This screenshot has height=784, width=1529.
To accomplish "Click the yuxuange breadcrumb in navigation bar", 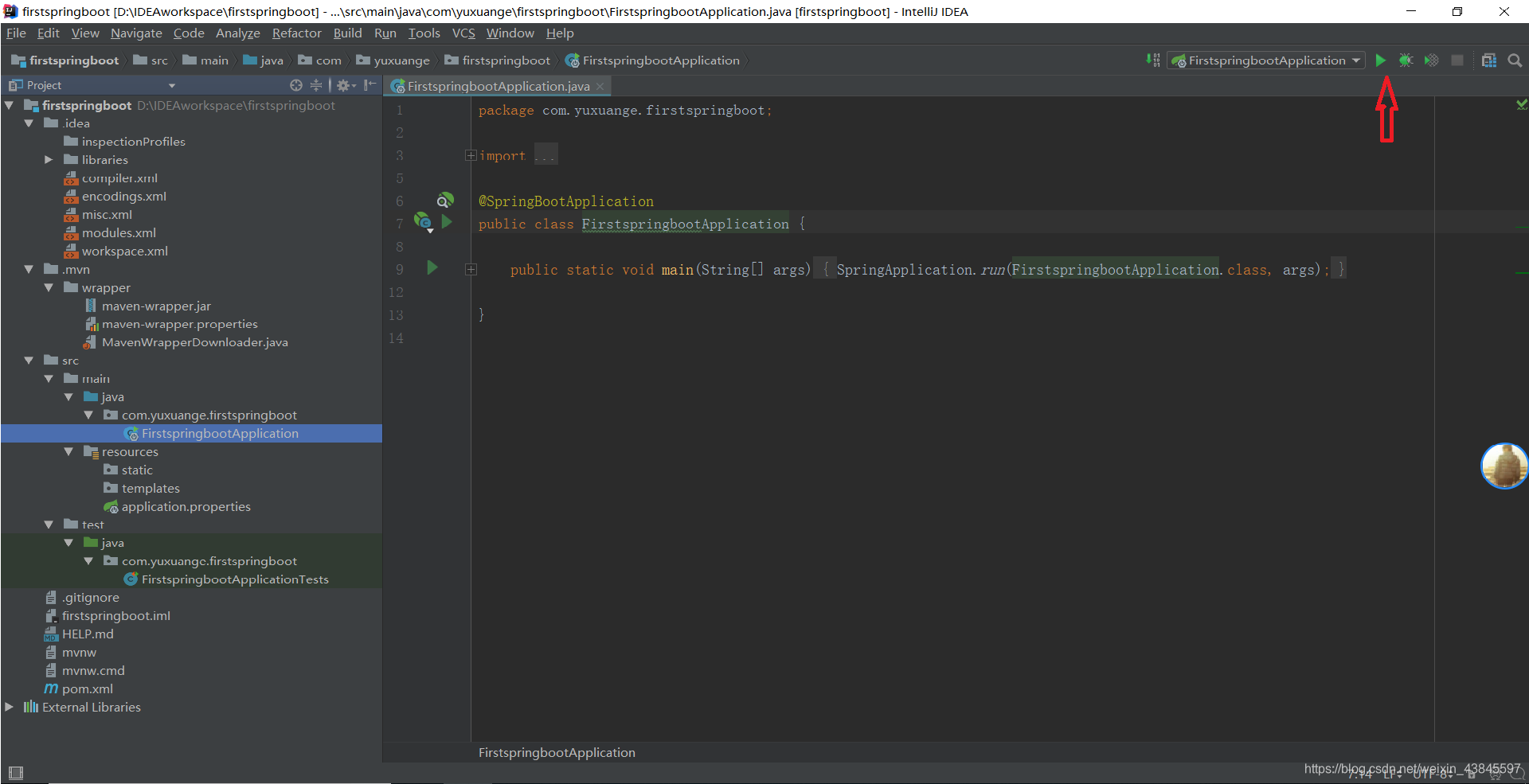I will pos(393,60).
